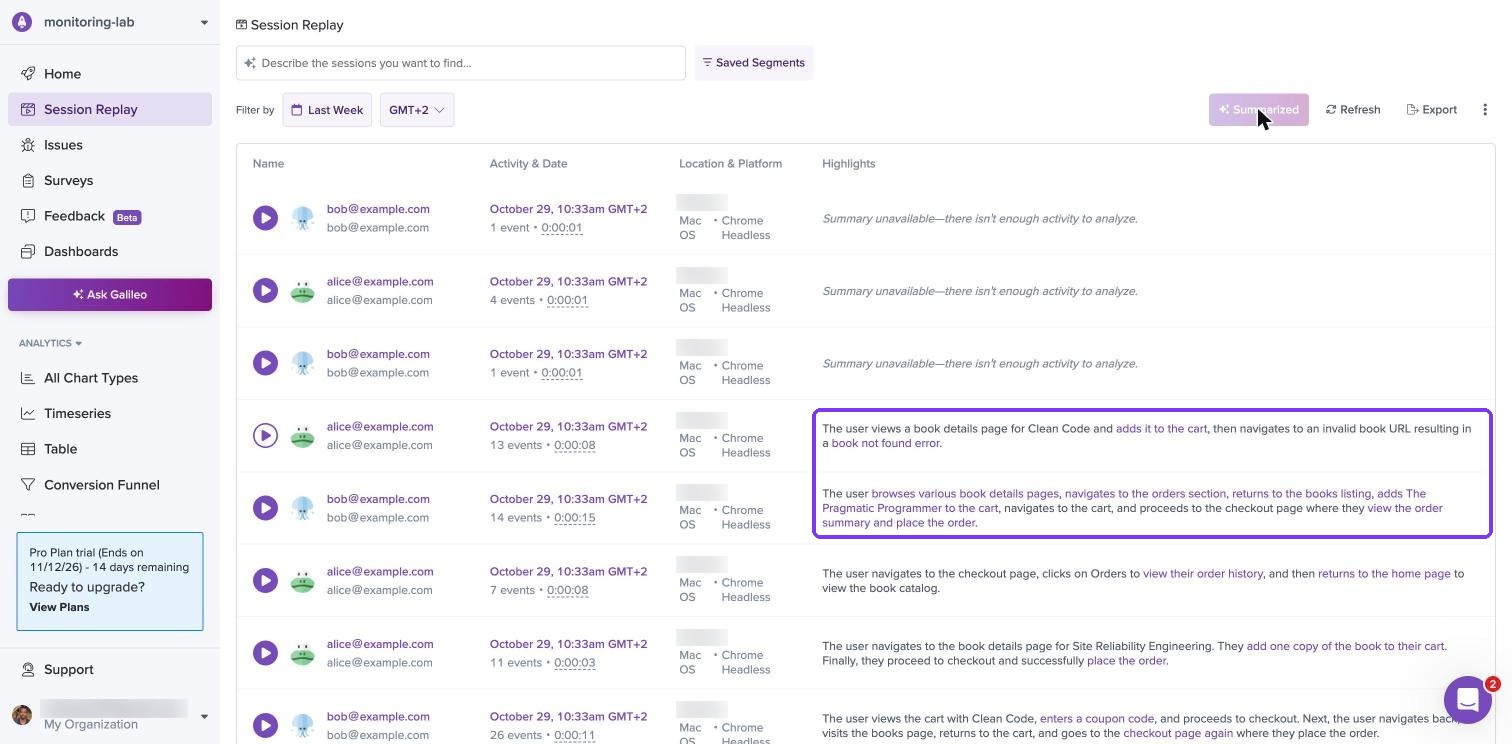Play alice's 4 events session
This screenshot has height=744, width=1512.
click(265, 290)
